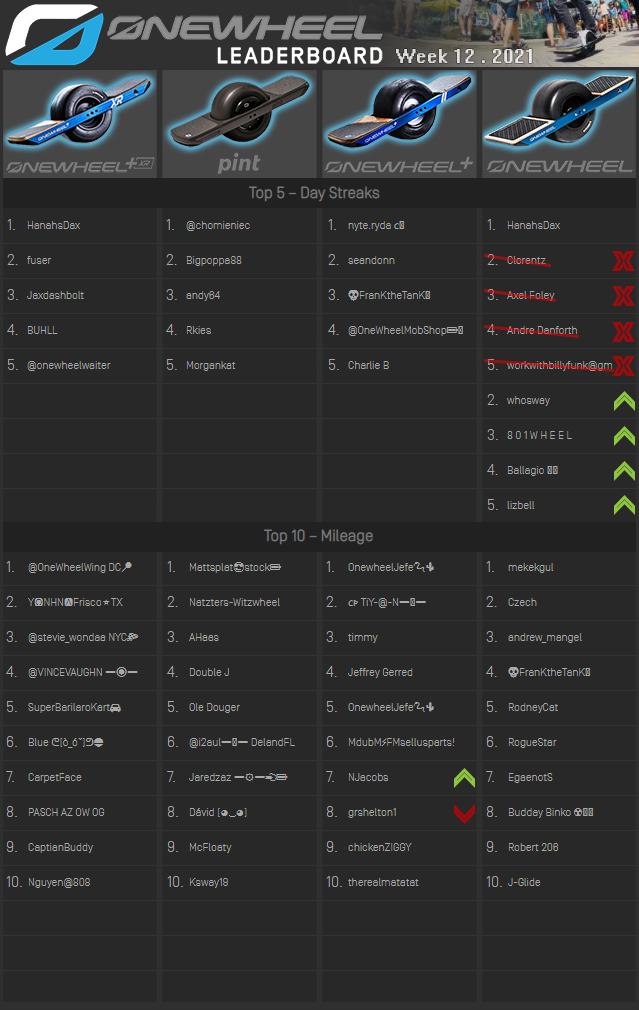639x1010 pixels.
Task: Open @chomieniec rider entry
Action: coord(219,226)
